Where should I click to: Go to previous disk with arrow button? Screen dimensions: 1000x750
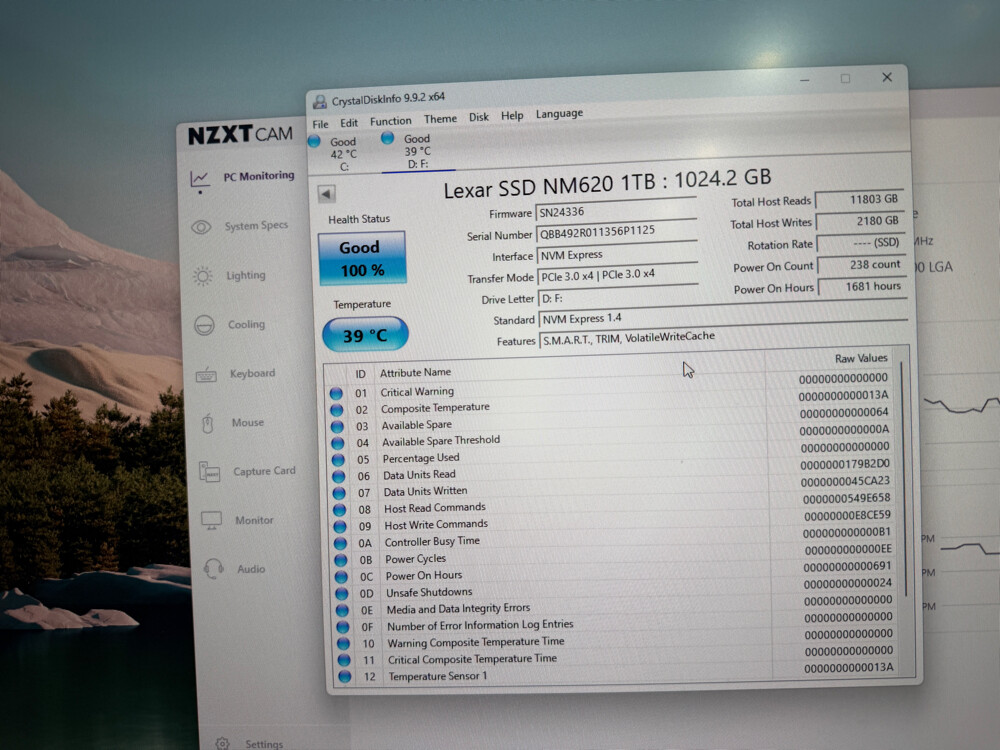pyautogui.click(x=327, y=194)
